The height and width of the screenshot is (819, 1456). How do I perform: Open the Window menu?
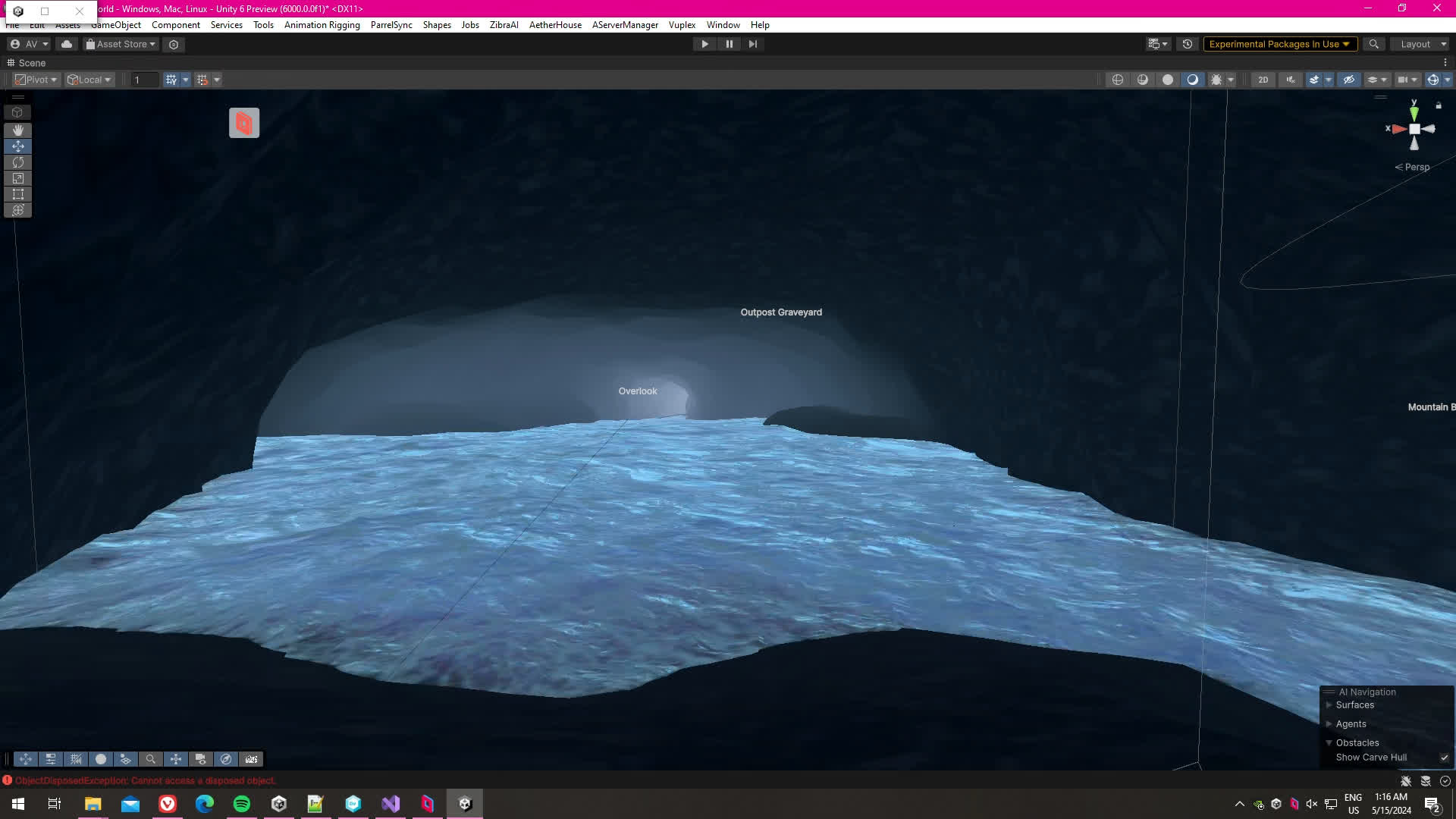723,25
